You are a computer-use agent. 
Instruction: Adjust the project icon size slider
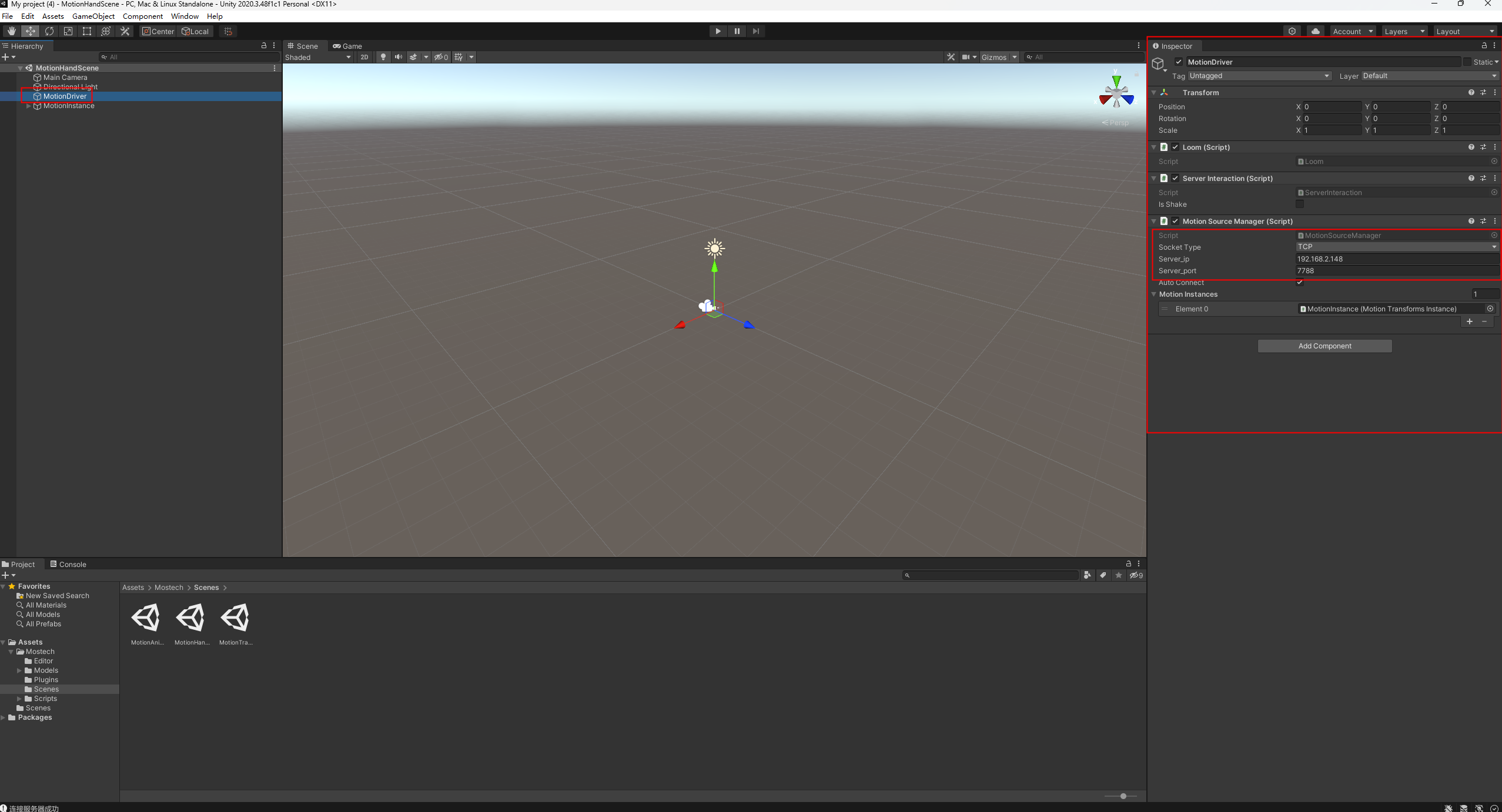click(1123, 796)
